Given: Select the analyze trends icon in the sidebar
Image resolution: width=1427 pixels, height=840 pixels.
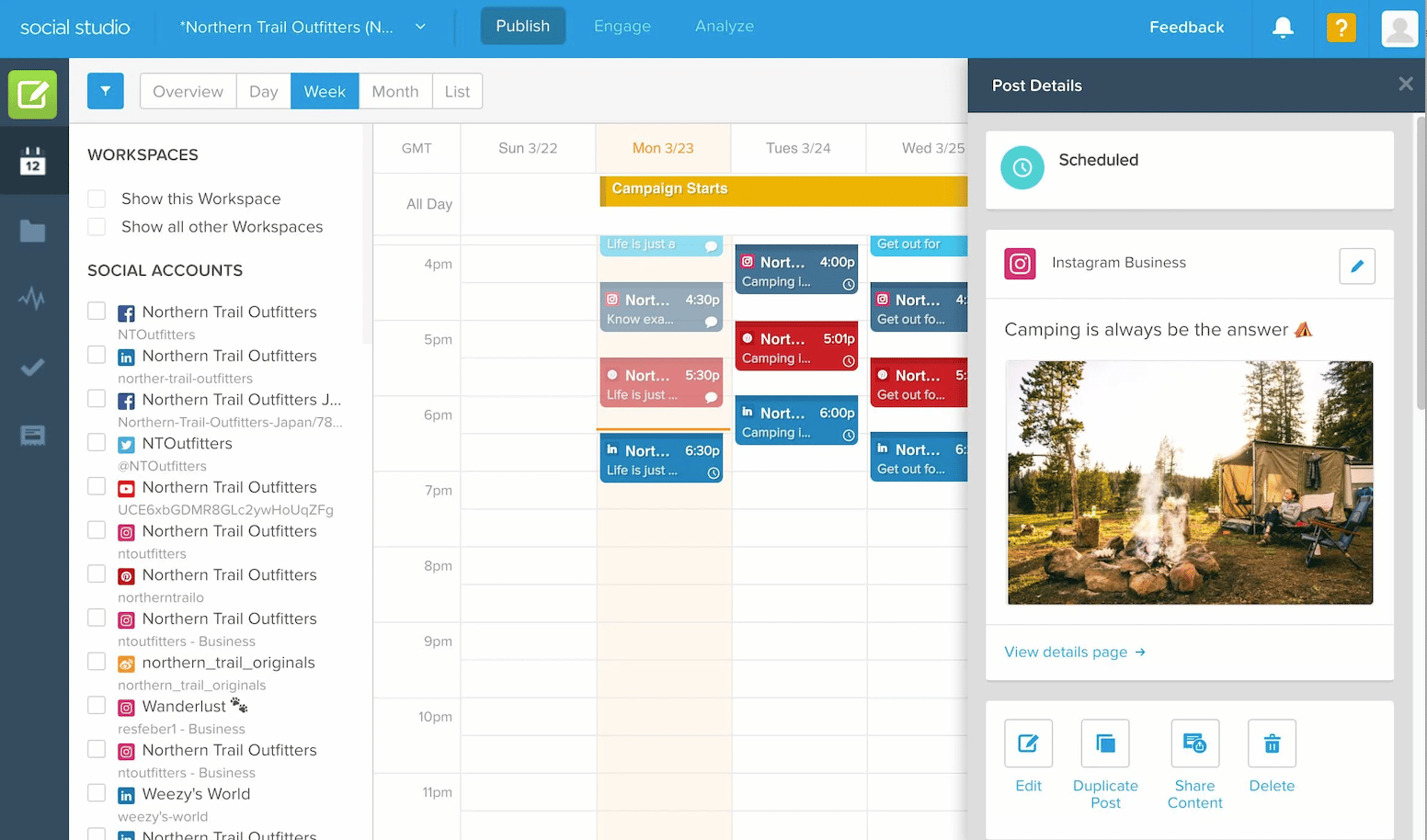Looking at the screenshot, I should [33, 298].
